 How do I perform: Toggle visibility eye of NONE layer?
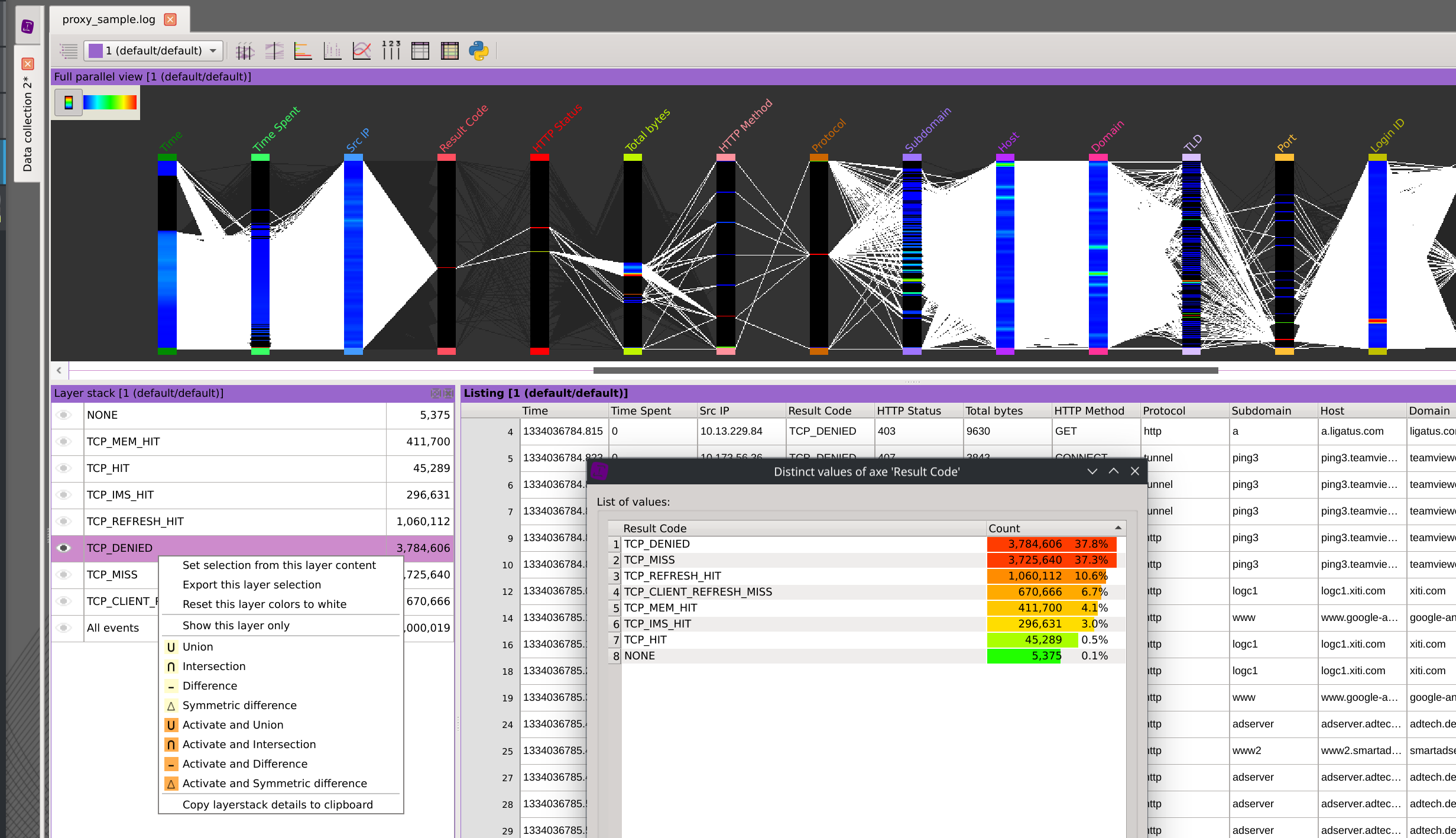64,415
